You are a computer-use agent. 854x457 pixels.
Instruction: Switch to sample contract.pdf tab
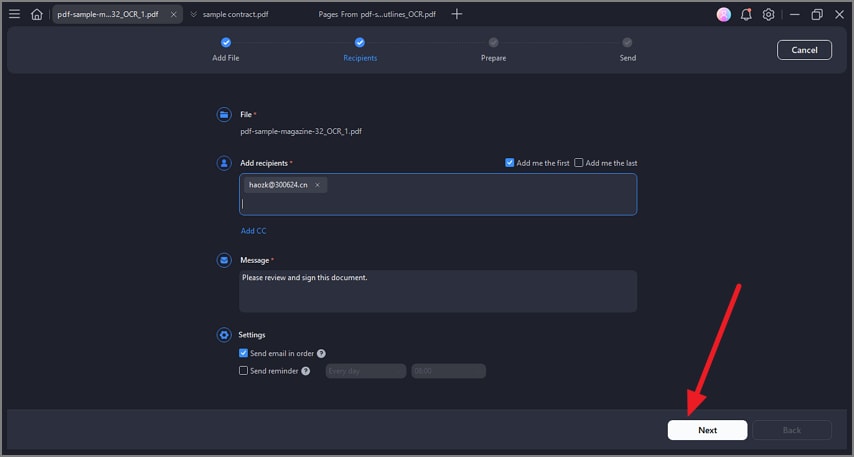point(236,14)
